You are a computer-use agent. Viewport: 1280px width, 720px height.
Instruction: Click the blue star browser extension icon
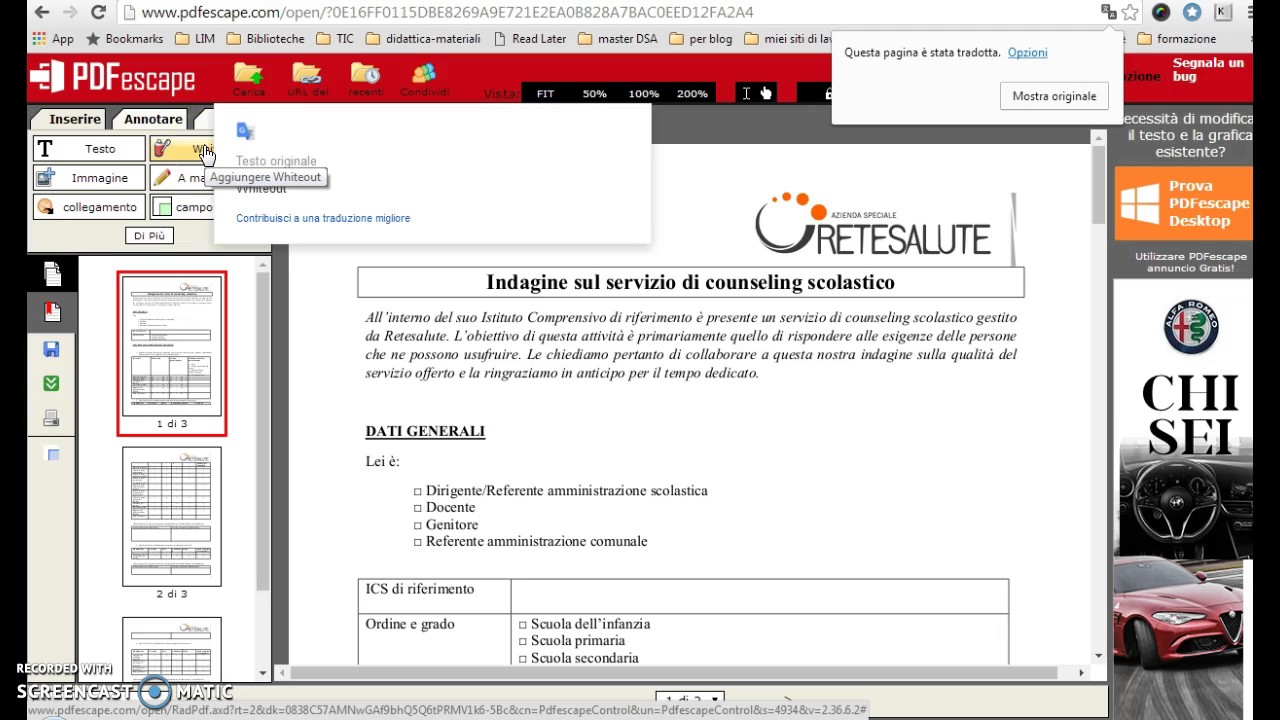(x=1192, y=12)
